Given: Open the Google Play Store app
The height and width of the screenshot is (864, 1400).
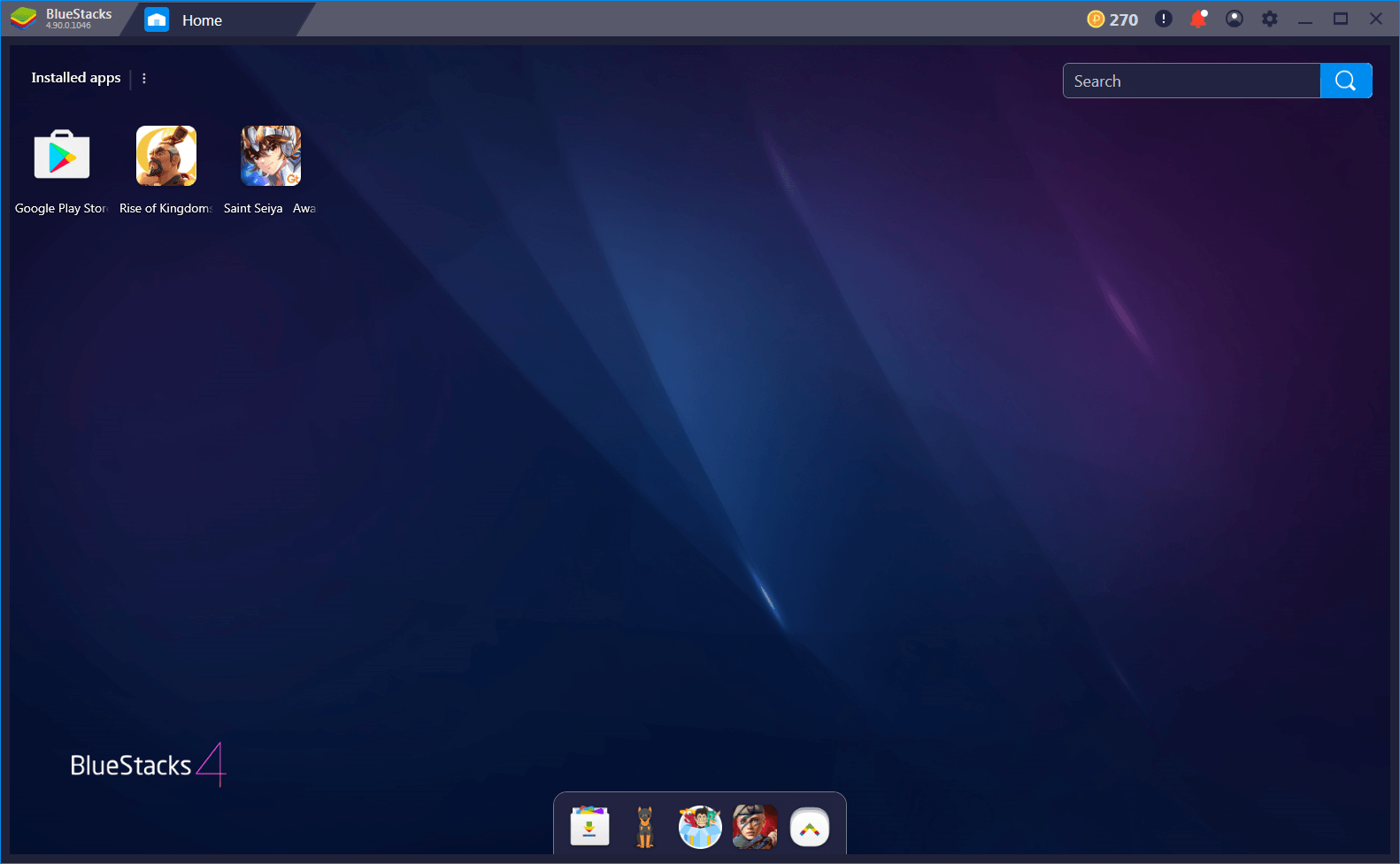Looking at the screenshot, I should (61, 156).
